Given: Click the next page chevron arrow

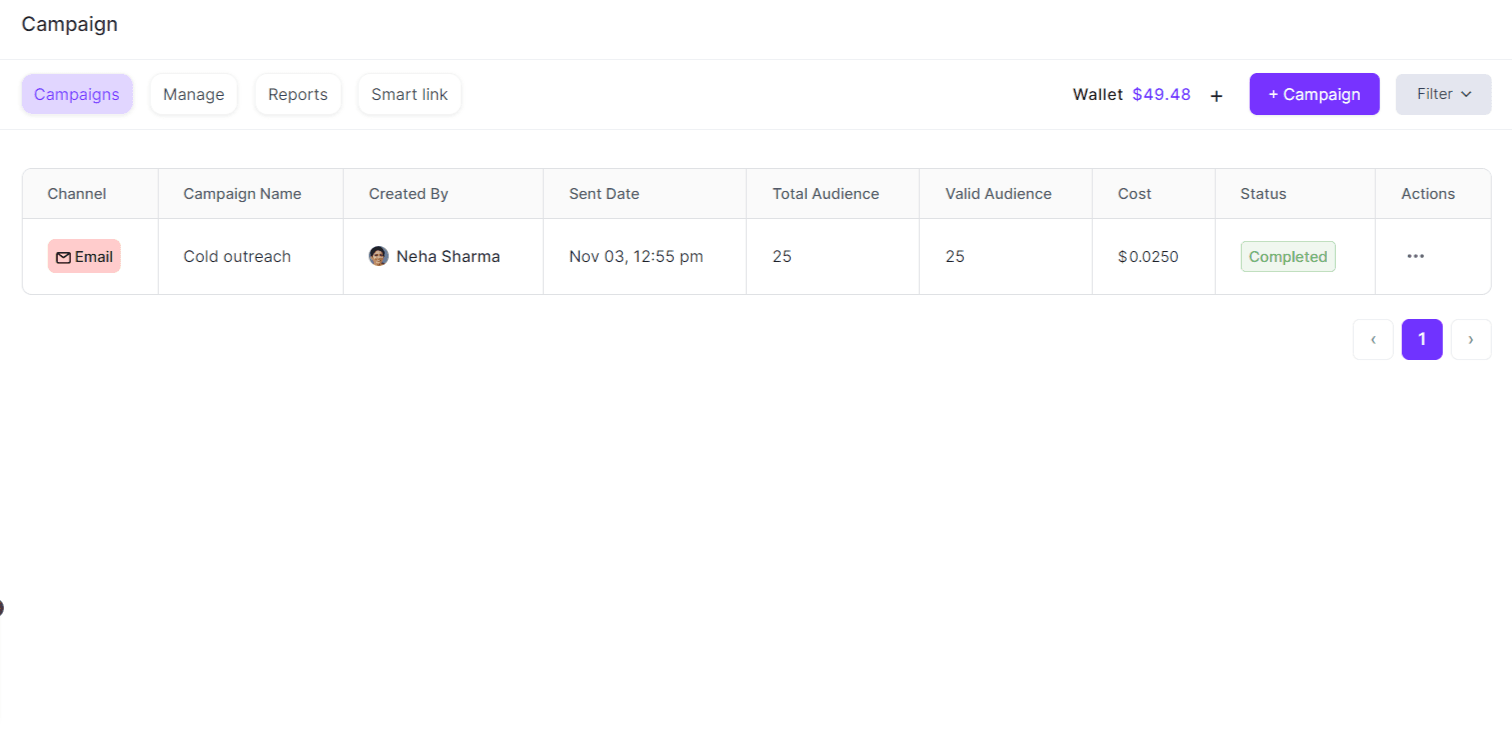Looking at the screenshot, I should [x=1471, y=339].
